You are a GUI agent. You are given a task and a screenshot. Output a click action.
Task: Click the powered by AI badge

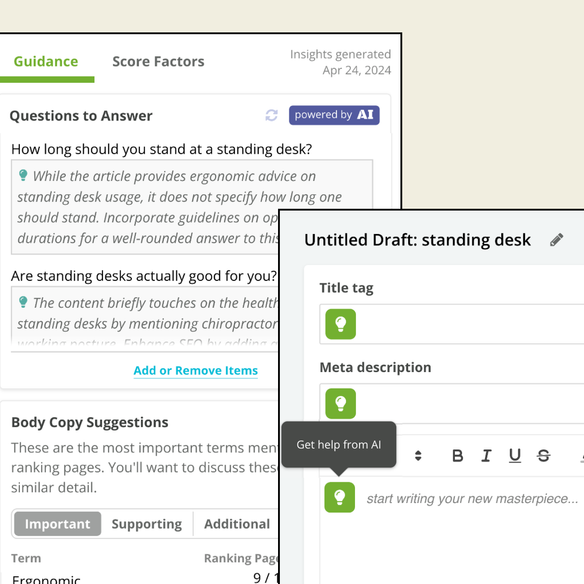pyautogui.click(x=334, y=115)
